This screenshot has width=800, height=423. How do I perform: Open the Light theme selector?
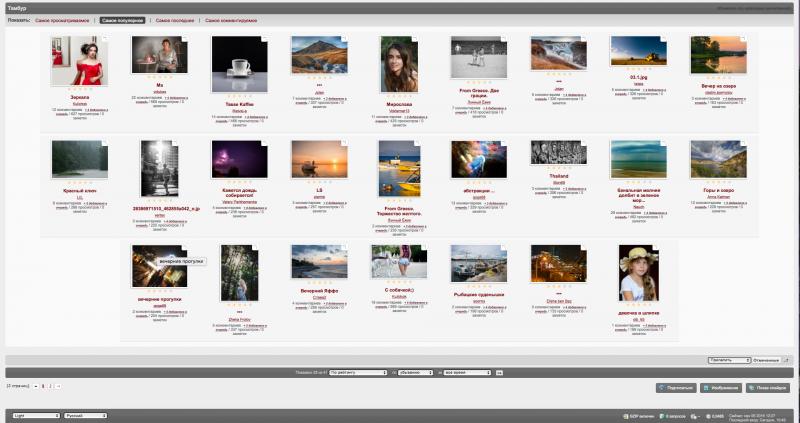pos(36,415)
